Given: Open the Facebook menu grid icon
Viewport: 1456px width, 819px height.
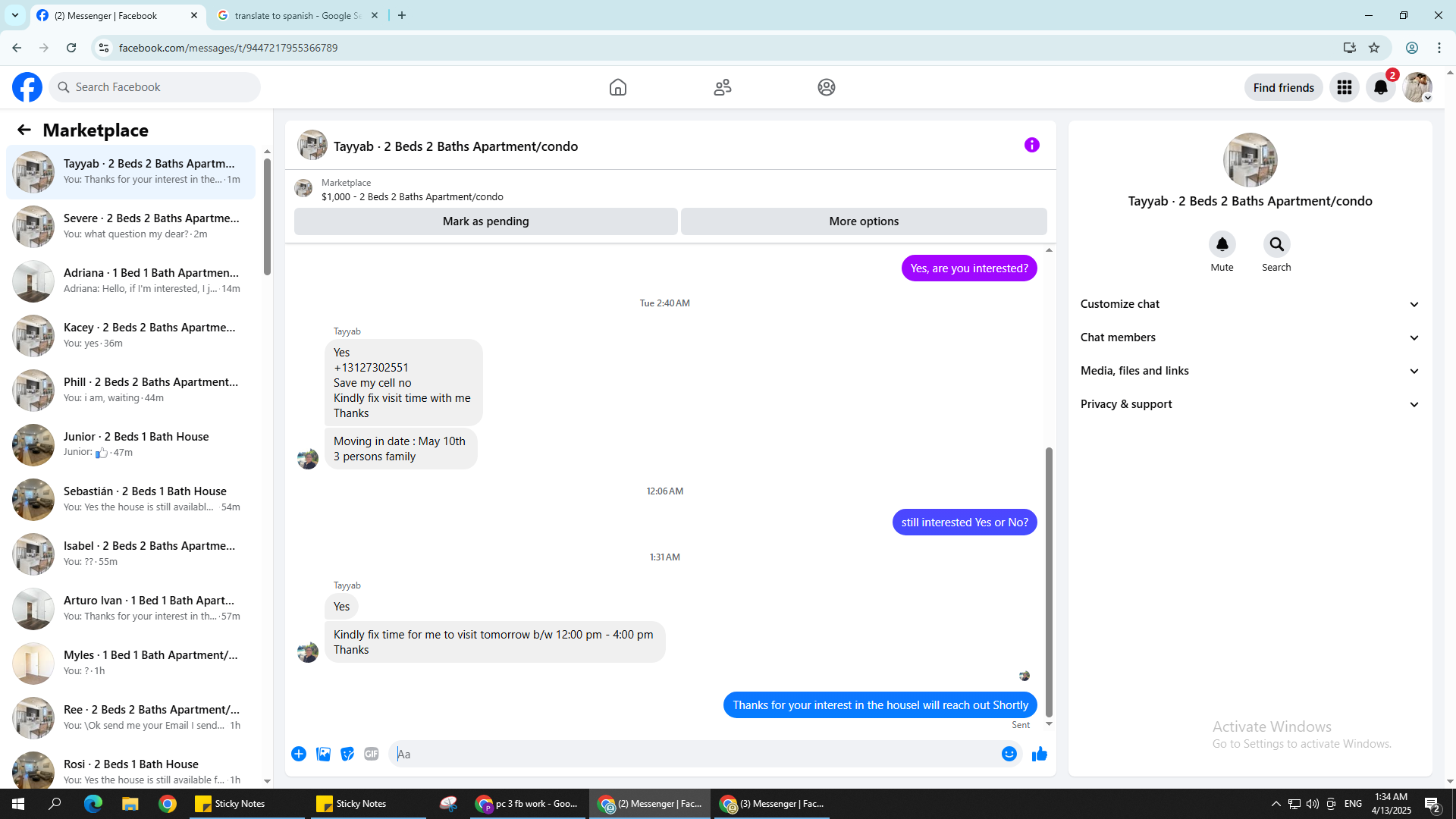Looking at the screenshot, I should pyautogui.click(x=1345, y=87).
